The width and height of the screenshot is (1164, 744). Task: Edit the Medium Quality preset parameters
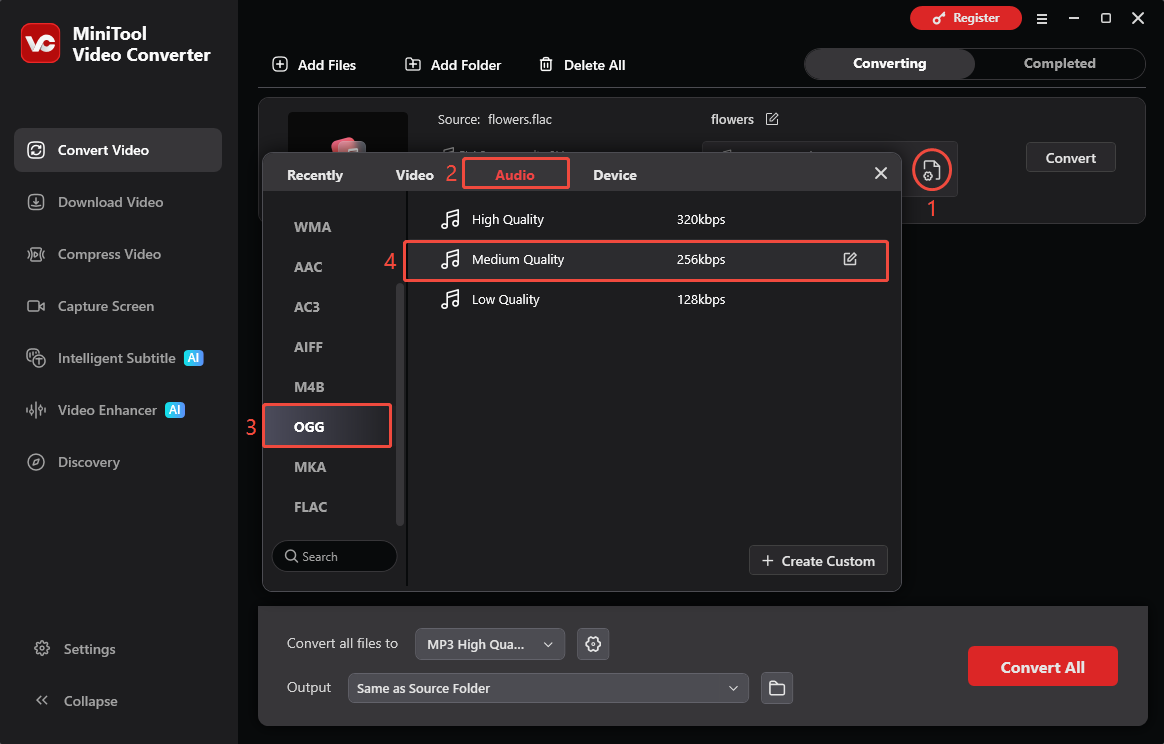[850, 259]
